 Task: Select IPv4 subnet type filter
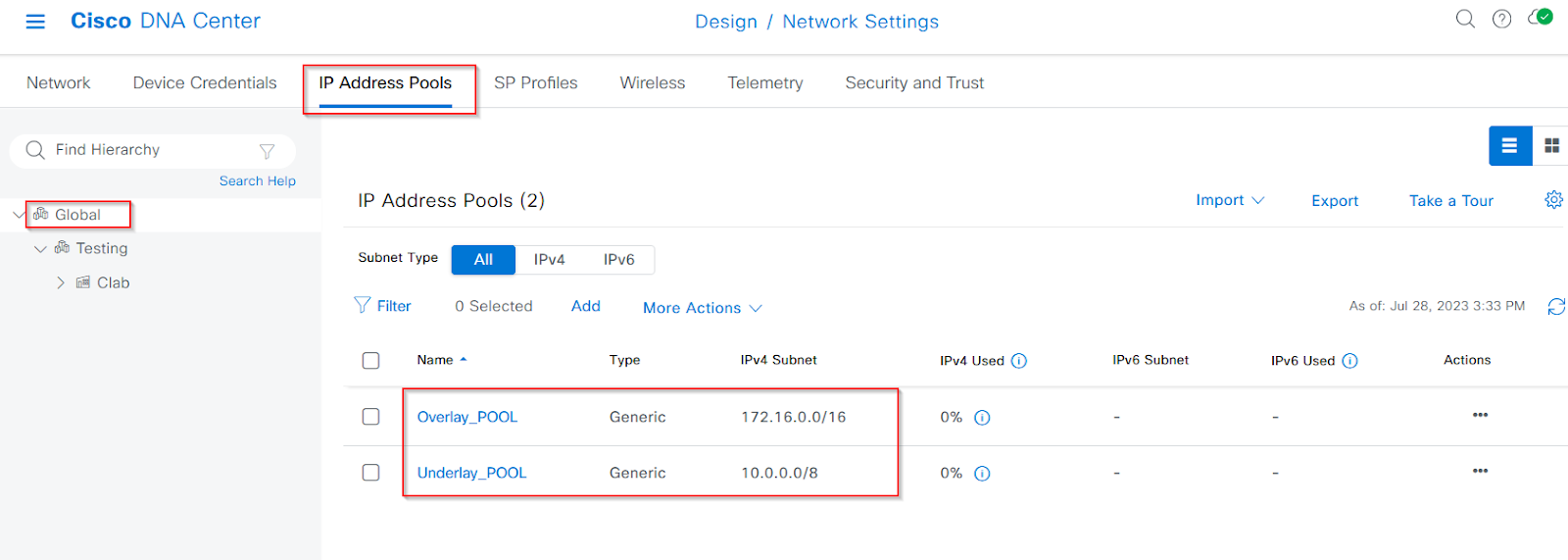tap(549, 260)
